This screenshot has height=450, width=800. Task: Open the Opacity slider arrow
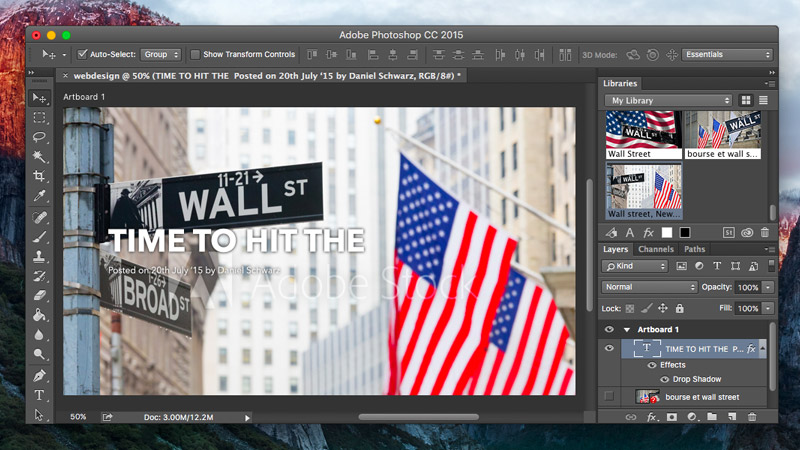(768, 287)
